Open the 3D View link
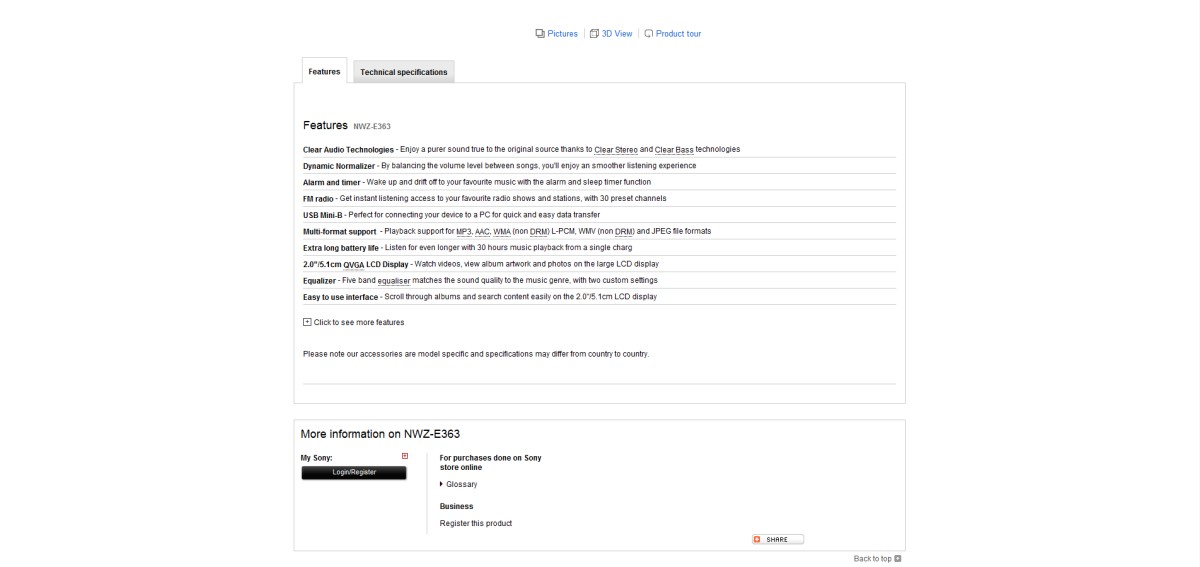The height and width of the screenshot is (567, 1200). 617,33
